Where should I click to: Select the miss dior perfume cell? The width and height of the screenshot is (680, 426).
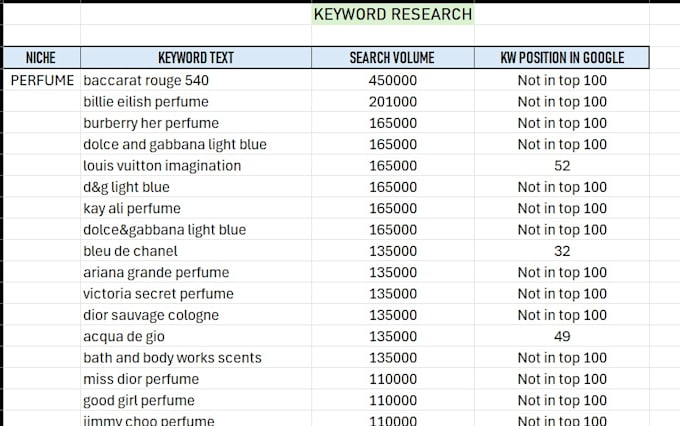pyautogui.click(x=196, y=379)
